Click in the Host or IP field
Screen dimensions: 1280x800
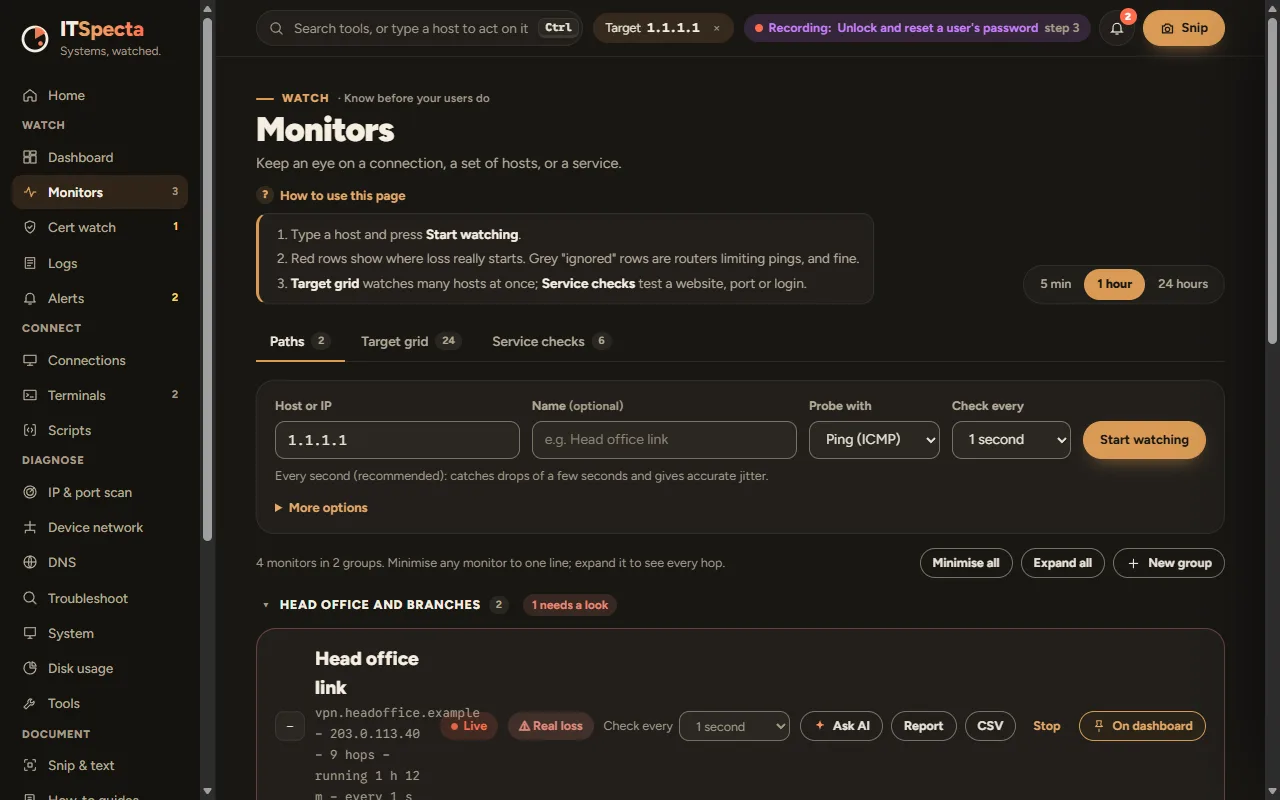pos(397,440)
